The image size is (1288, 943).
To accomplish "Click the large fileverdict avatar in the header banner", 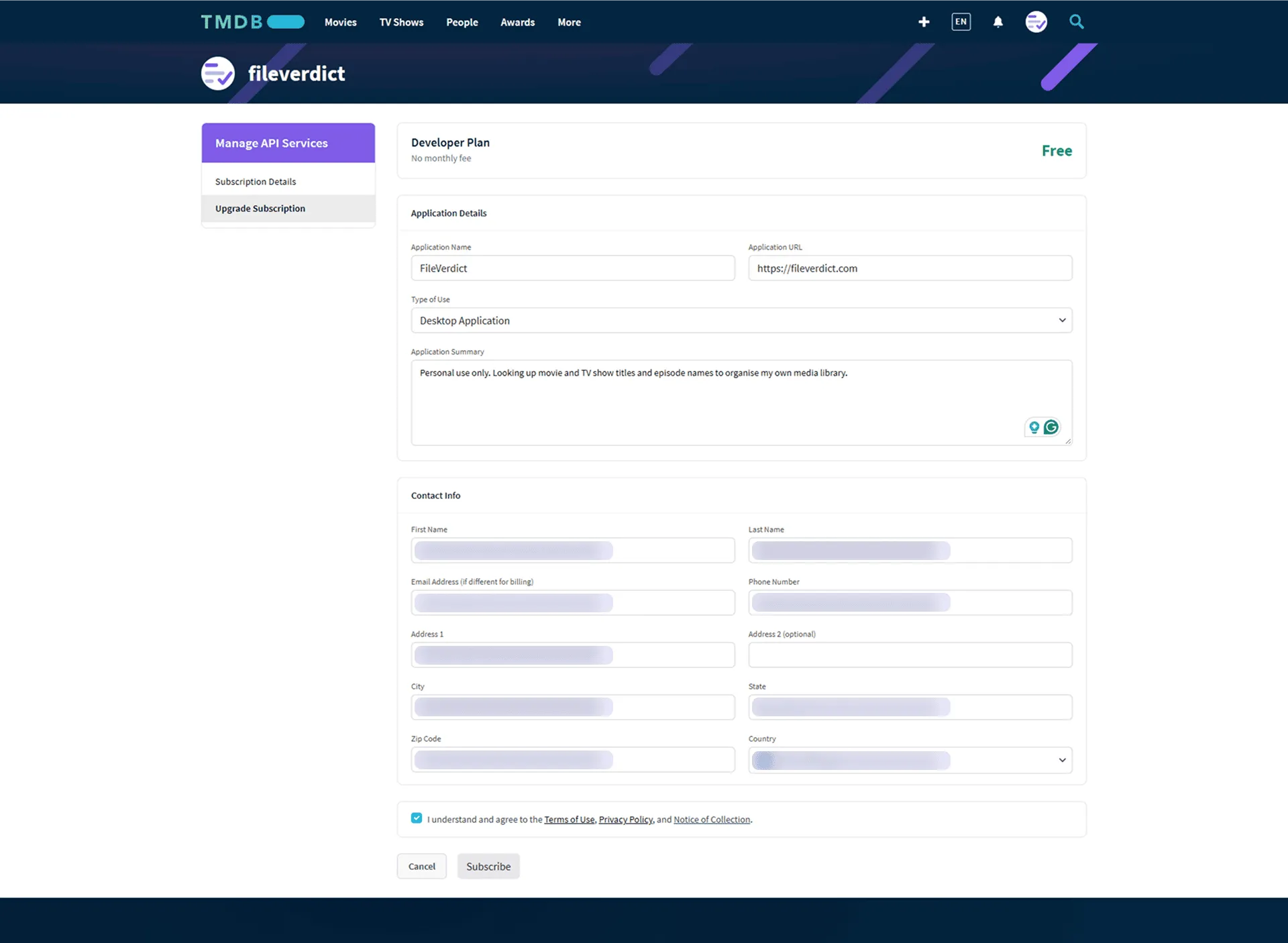I will [x=218, y=73].
